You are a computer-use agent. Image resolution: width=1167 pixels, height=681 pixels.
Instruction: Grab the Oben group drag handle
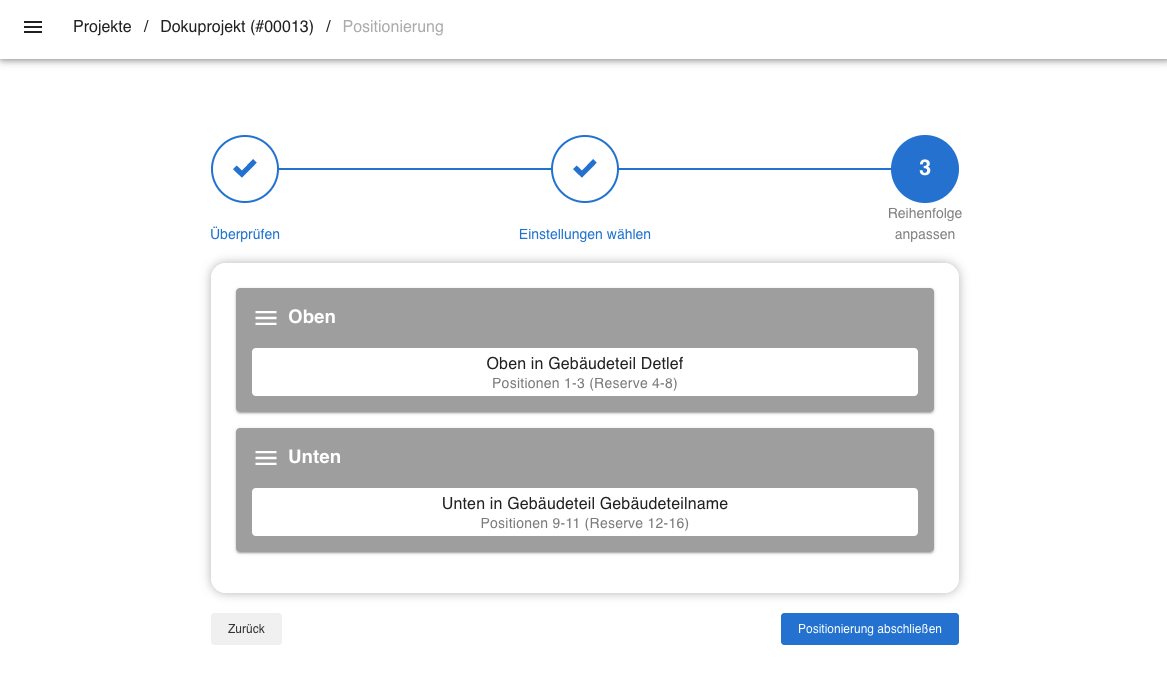tap(266, 317)
